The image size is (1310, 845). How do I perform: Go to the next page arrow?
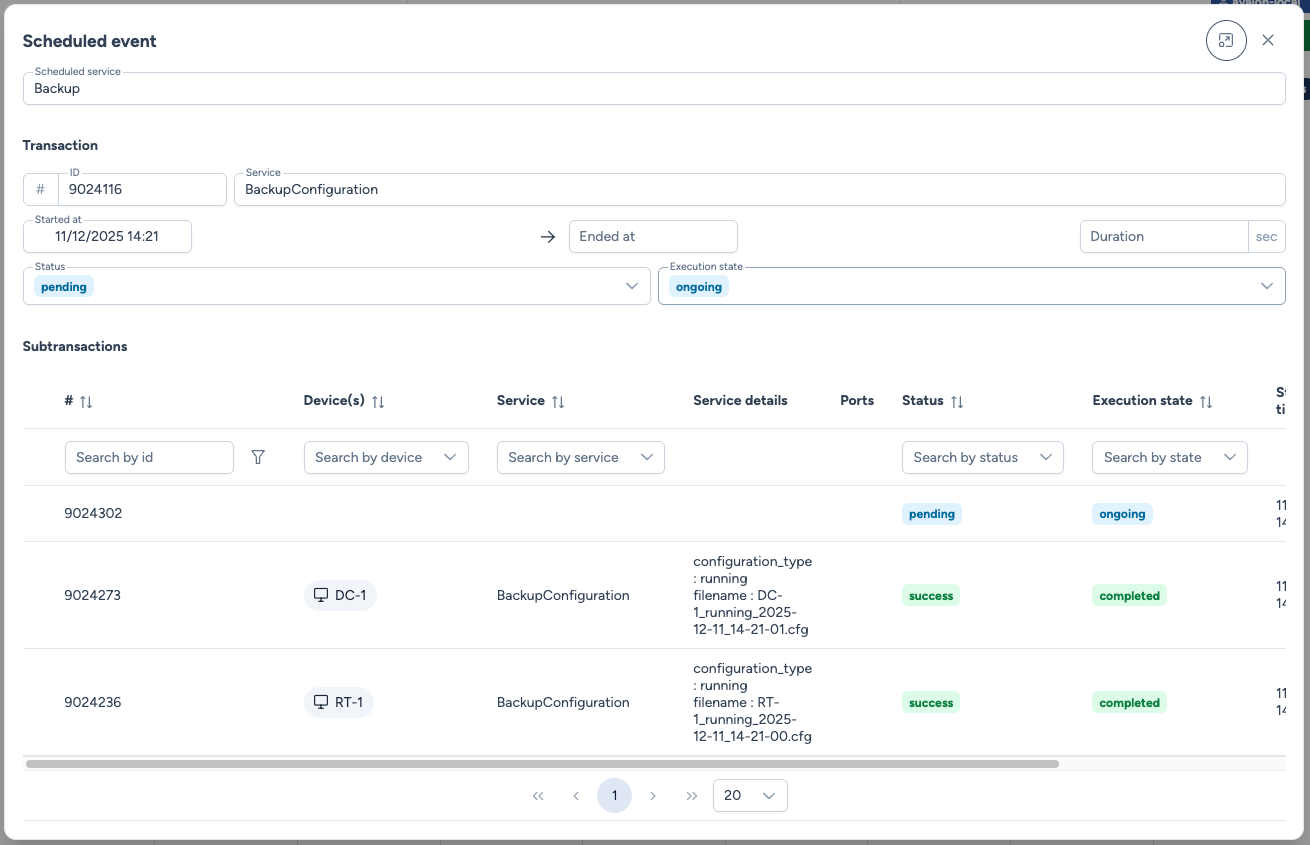coord(653,796)
